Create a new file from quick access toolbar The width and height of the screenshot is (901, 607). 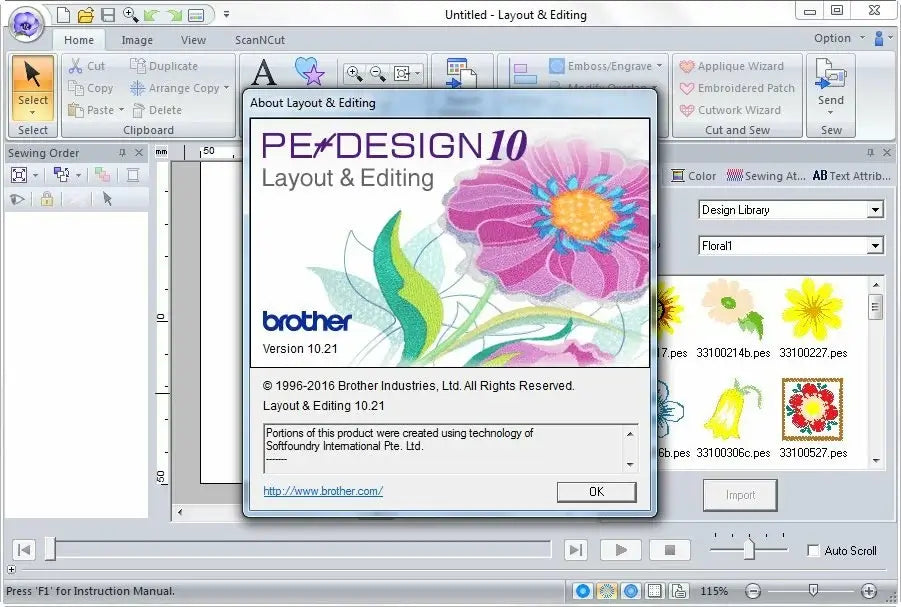[x=63, y=15]
